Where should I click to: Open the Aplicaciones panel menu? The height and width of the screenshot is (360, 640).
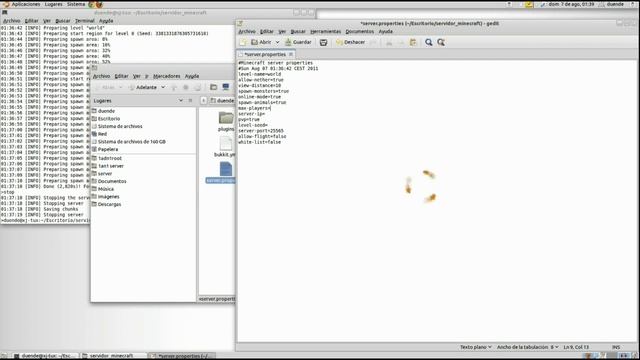coord(26,4)
